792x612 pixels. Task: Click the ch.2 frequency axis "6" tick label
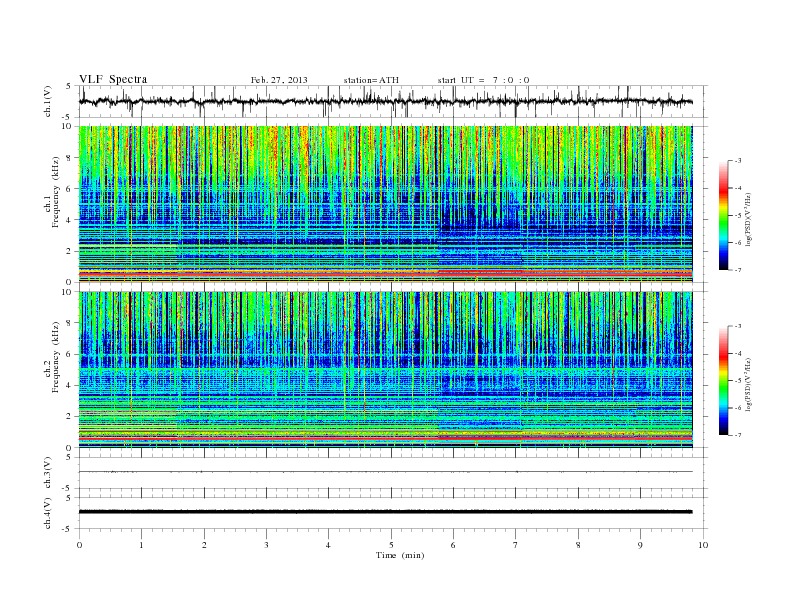[x=69, y=354]
